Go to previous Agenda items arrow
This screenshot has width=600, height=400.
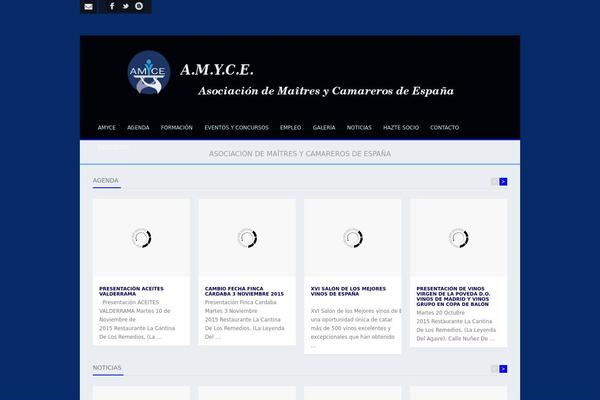click(x=494, y=182)
